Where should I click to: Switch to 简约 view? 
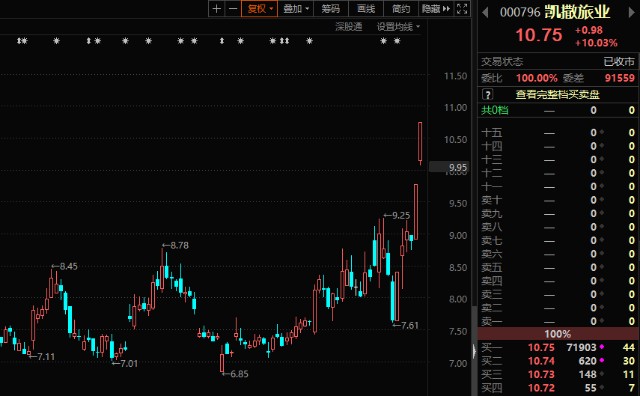pos(401,9)
